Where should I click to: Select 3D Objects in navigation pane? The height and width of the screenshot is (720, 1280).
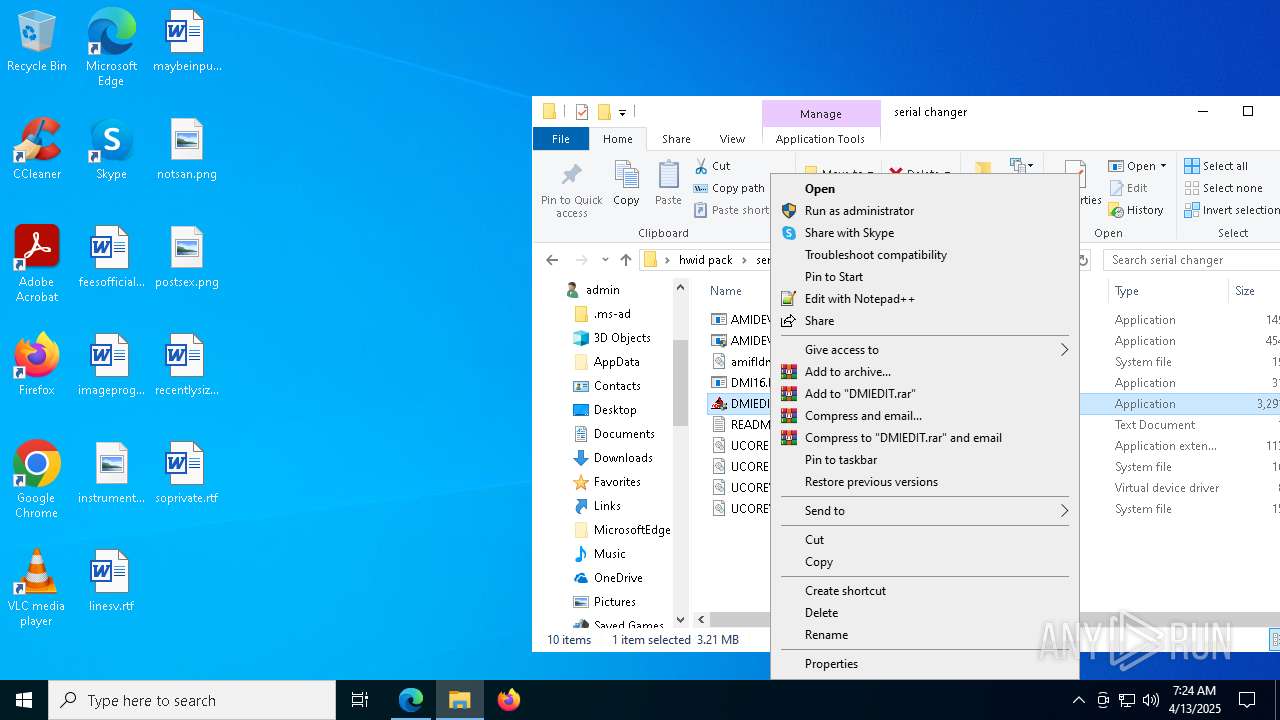(x=621, y=338)
